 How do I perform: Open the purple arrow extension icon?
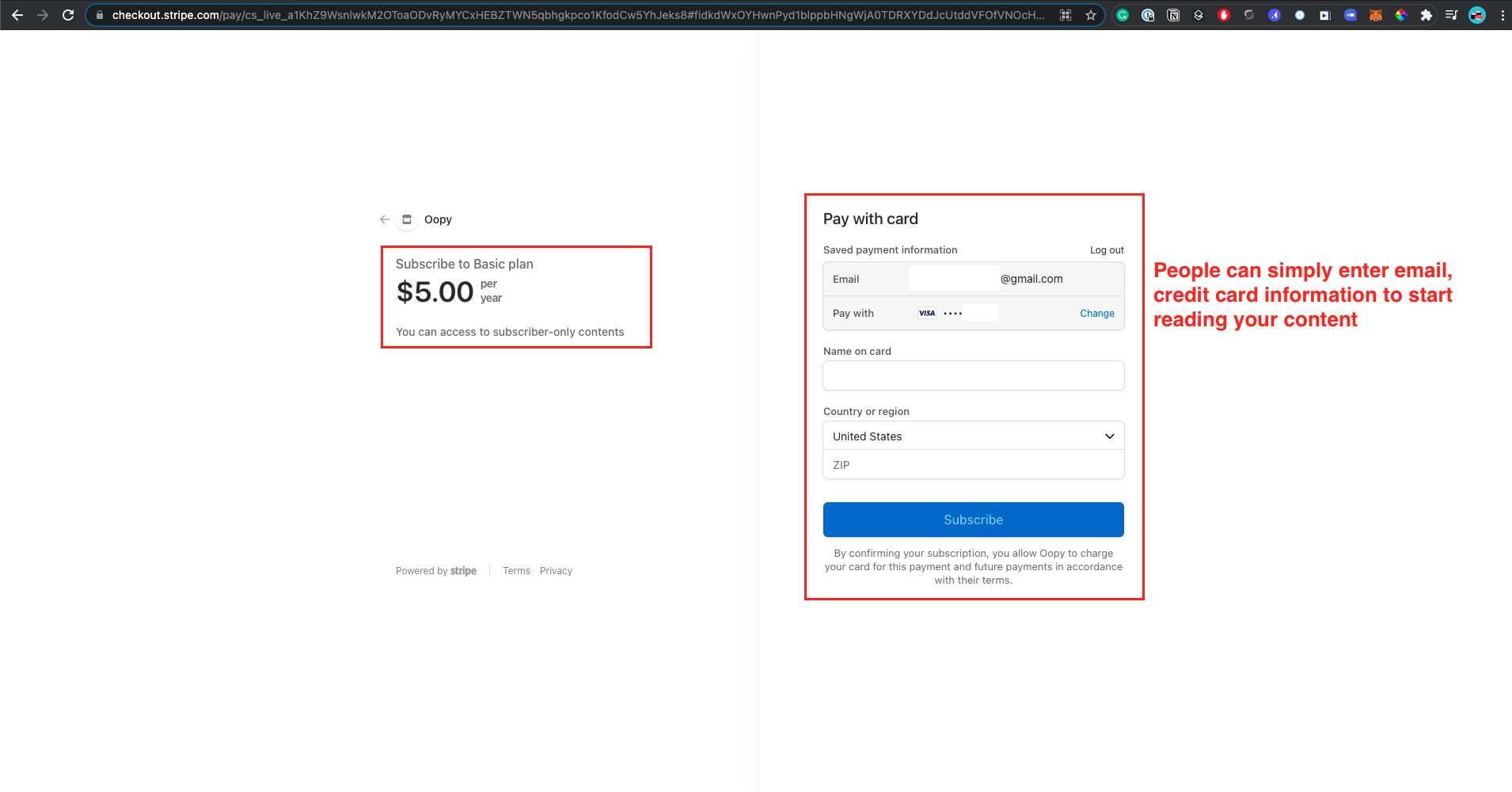coord(1275,15)
